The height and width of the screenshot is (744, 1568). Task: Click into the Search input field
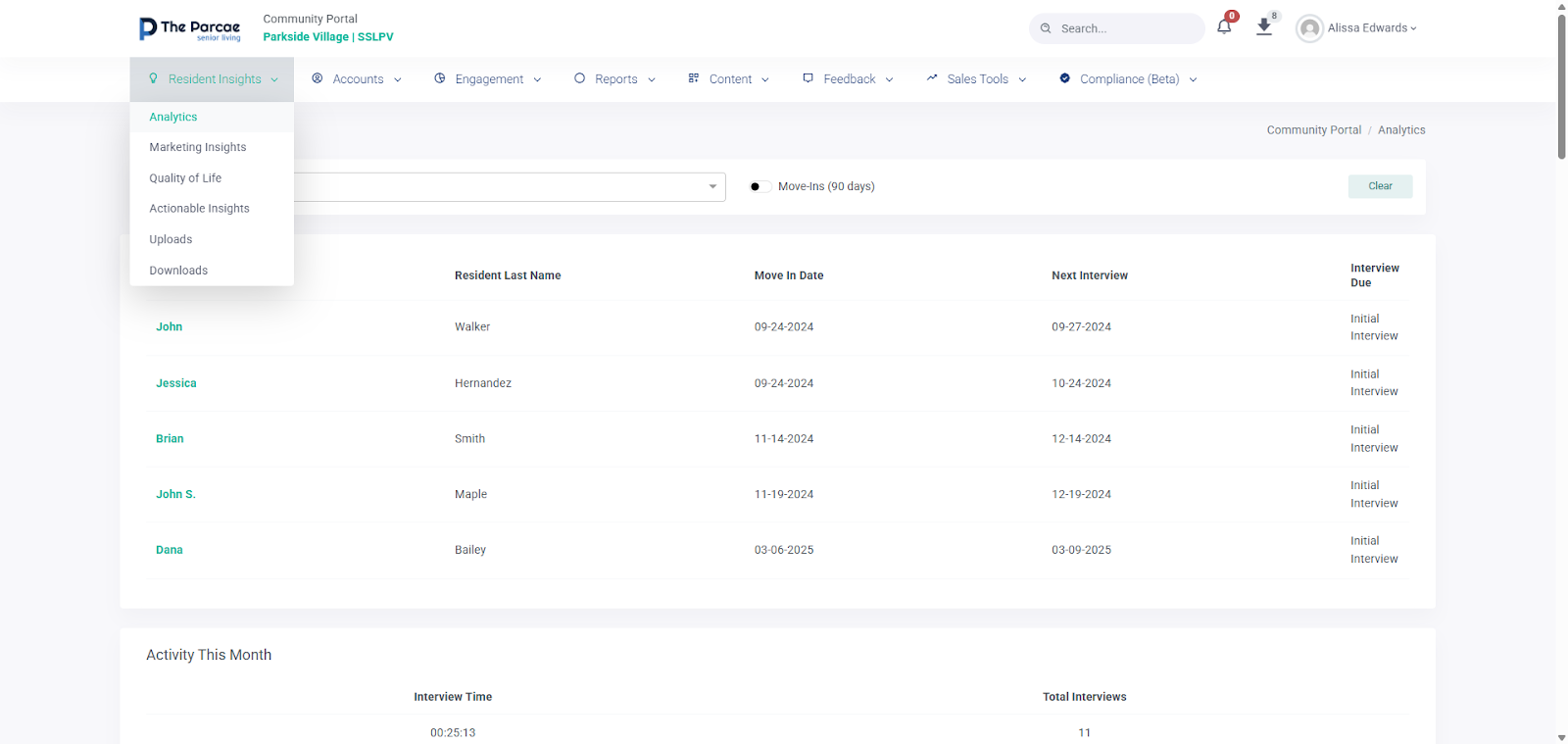(1127, 28)
